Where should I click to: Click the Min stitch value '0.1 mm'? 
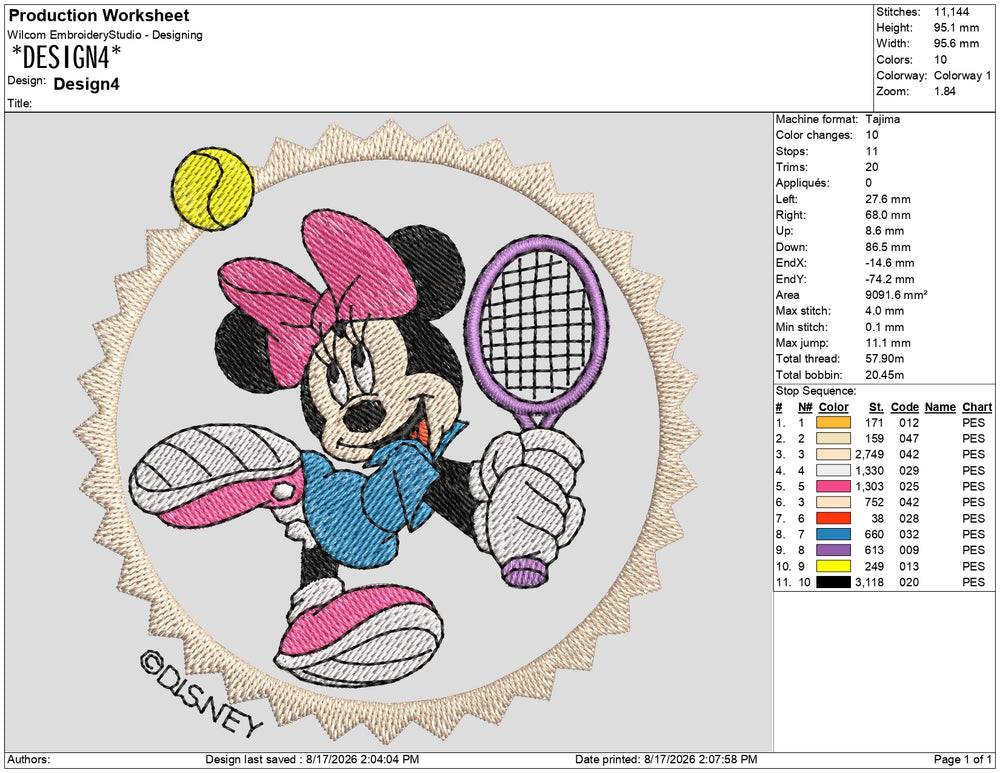click(x=885, y=327)
